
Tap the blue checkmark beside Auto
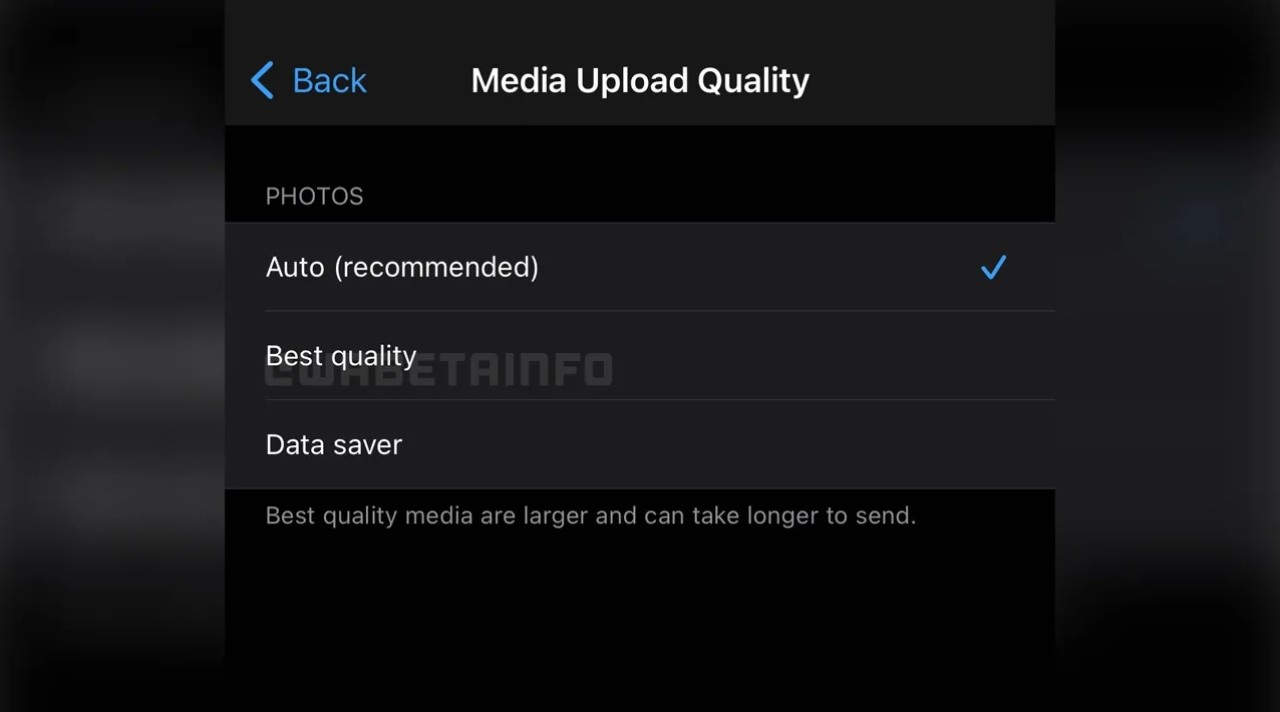pos(993,267)
